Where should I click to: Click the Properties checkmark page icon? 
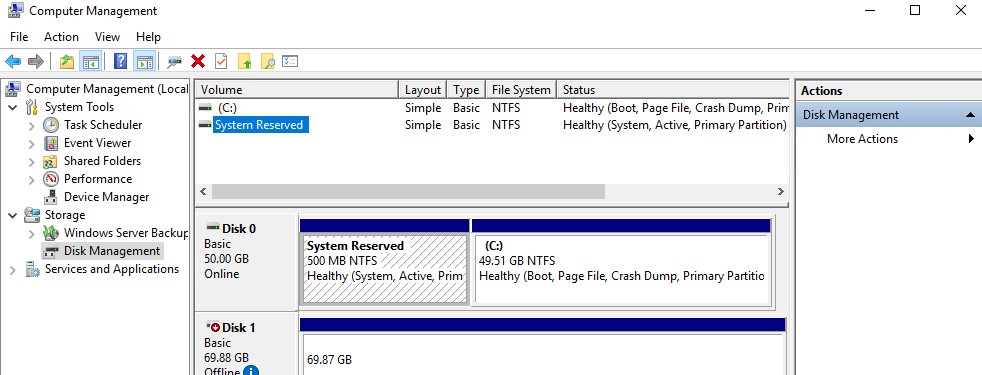(221, 61)
